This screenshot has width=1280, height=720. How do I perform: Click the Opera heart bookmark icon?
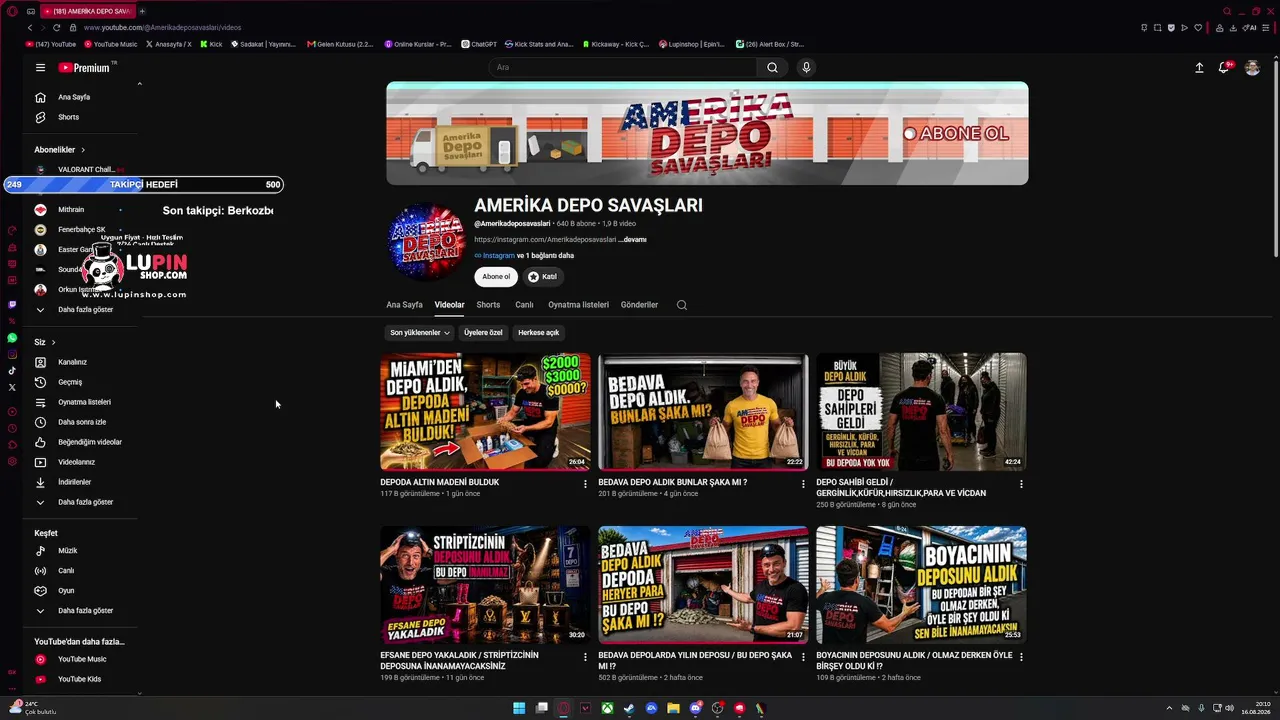coord(1198,27)
